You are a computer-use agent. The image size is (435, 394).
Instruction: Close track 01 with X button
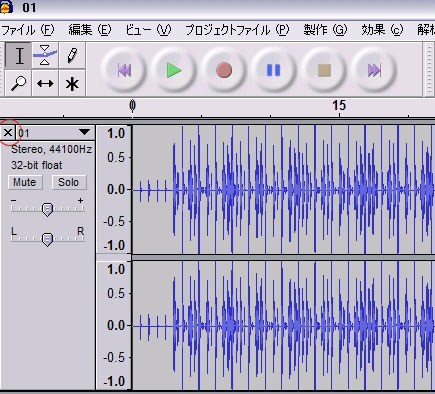8,133
